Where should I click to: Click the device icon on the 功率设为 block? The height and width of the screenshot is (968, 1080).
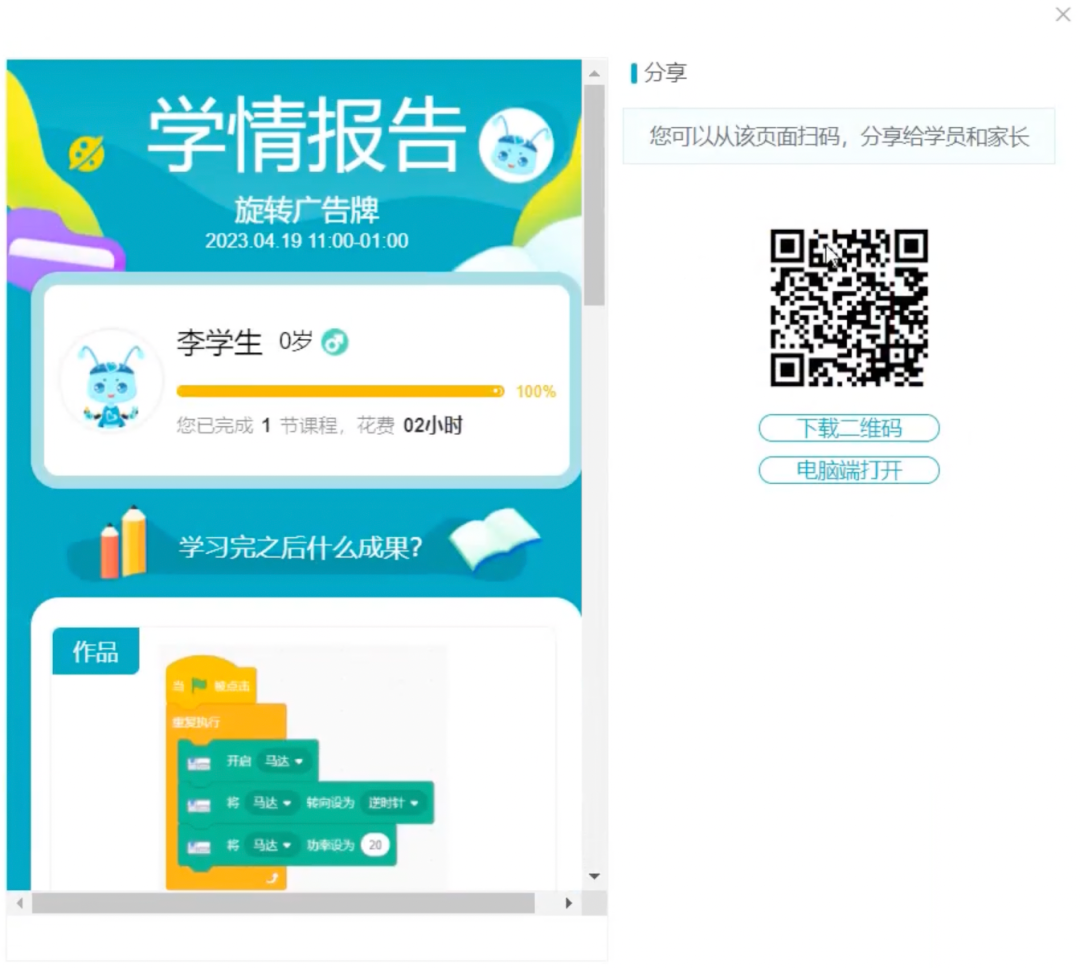[199, 845]
